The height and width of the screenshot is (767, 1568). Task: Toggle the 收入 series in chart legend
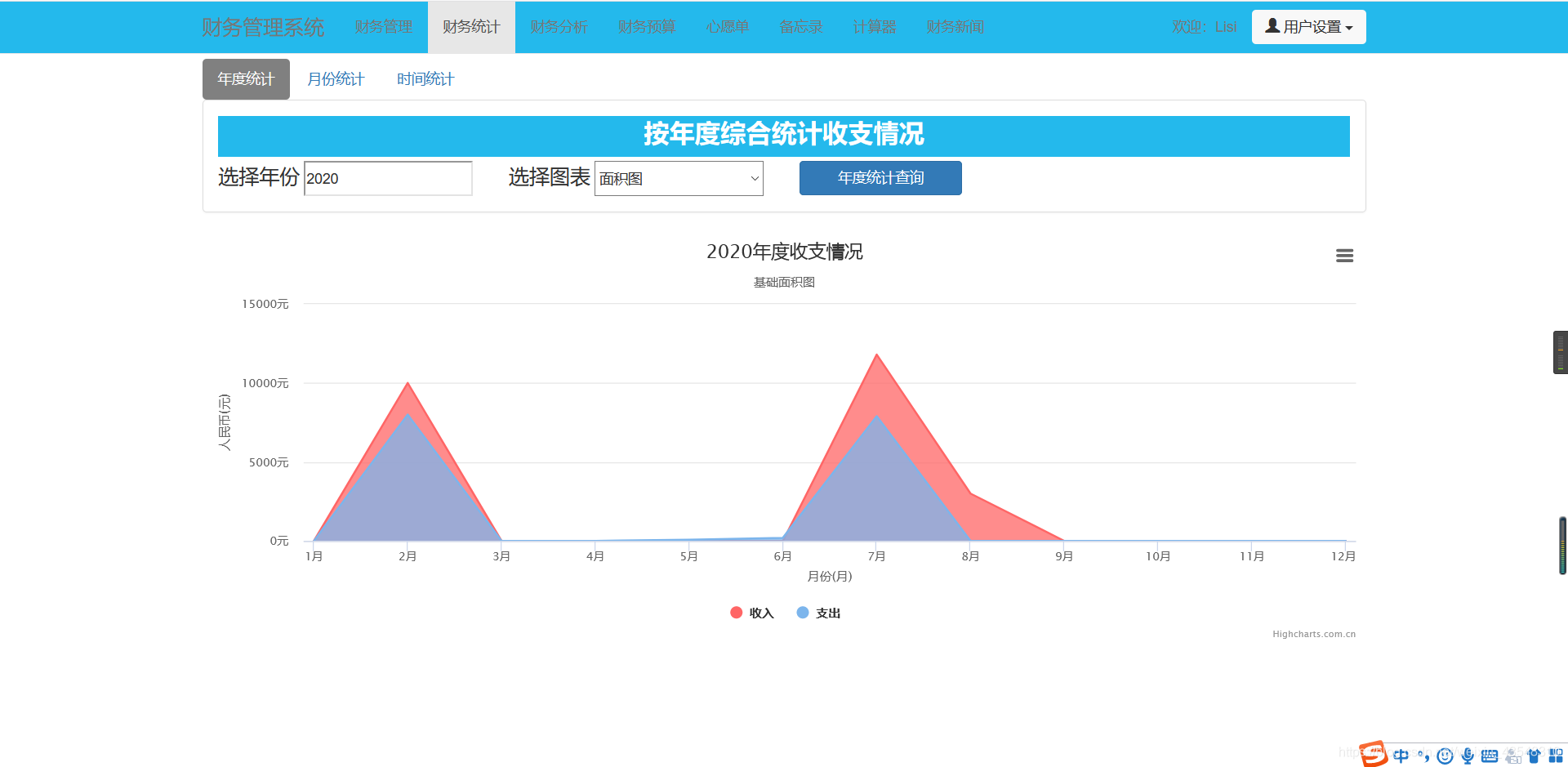751,613
